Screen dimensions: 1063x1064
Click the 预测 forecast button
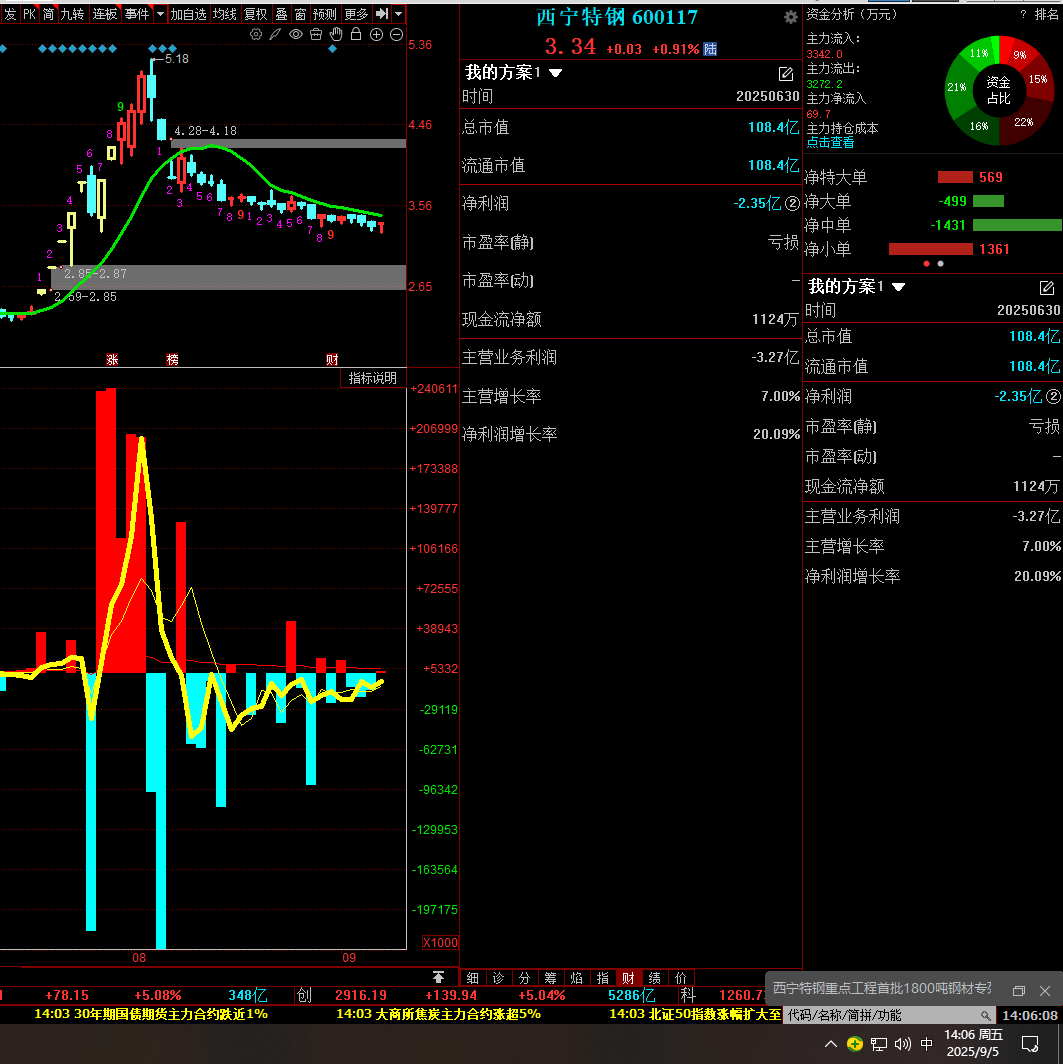(324, 14)
